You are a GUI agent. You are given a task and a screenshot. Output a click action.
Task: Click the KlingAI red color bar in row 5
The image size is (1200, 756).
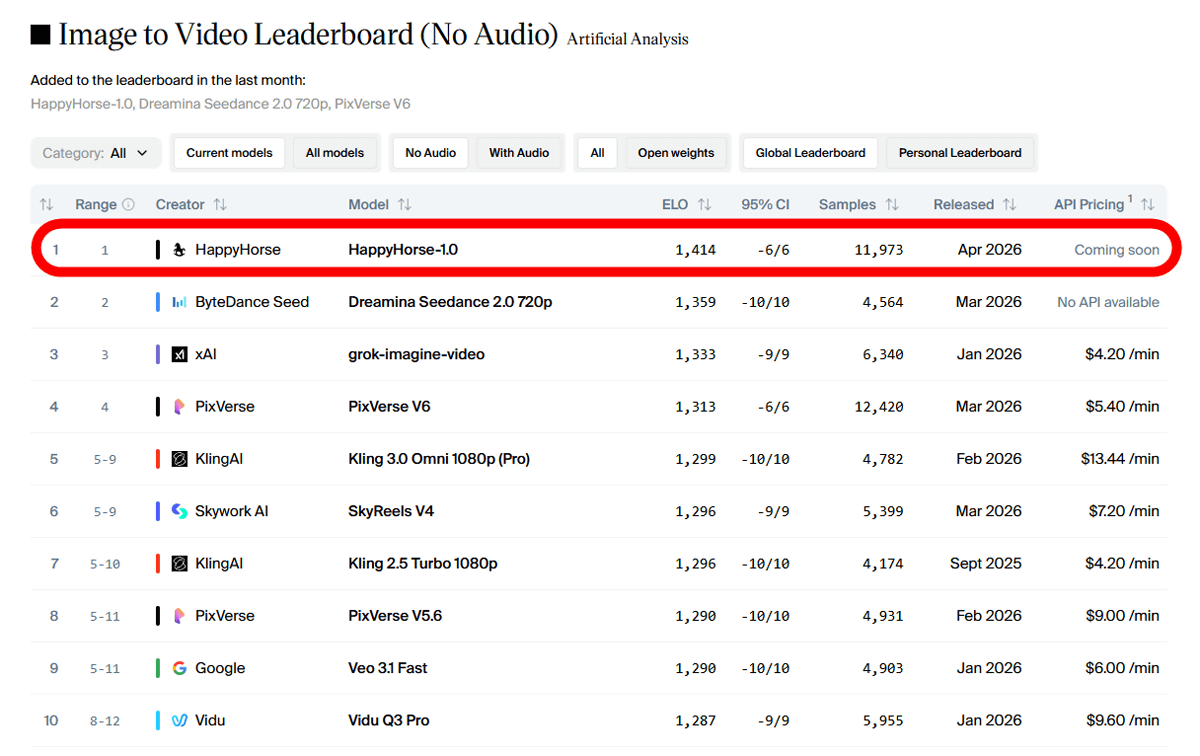pyautogui.click(x=158, y=459)
